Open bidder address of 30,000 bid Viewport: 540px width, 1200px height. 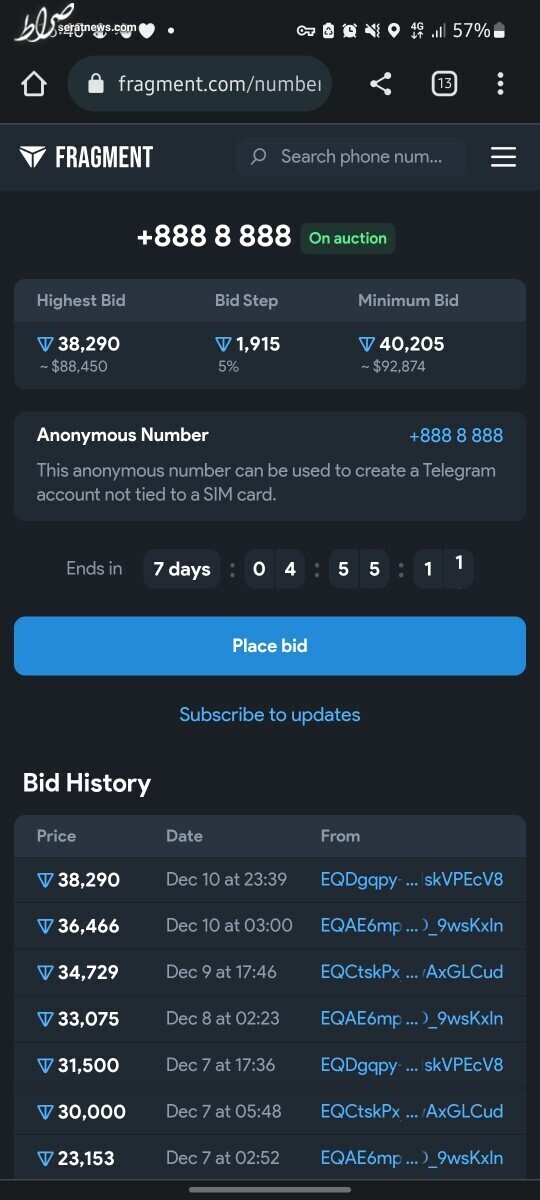click(412, 1111)
